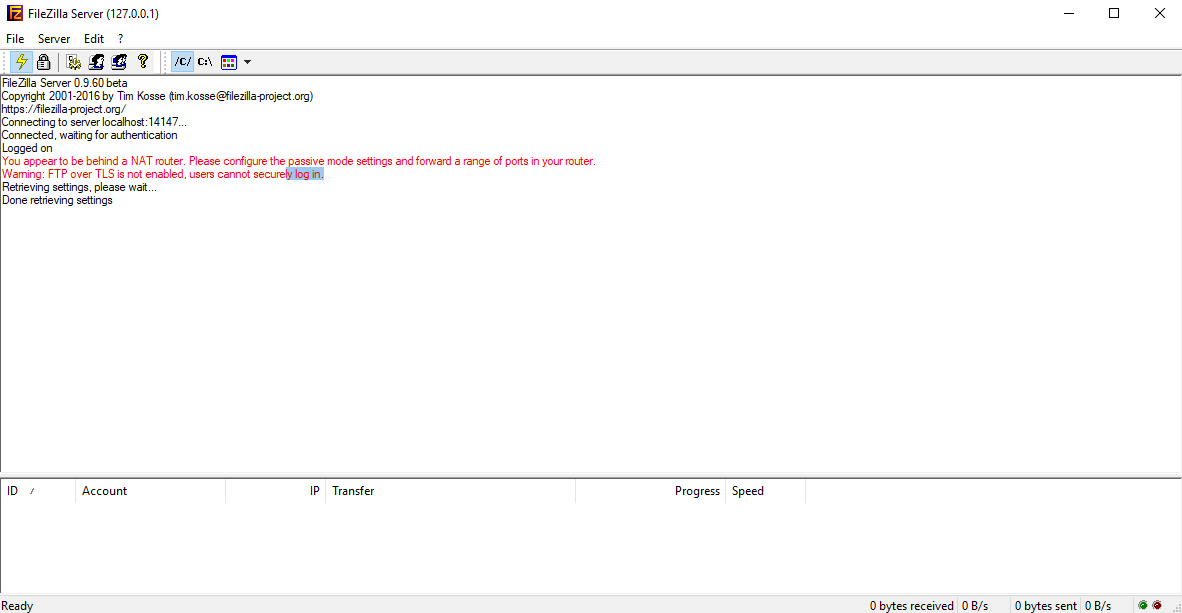Open the File menu
Image resolution: width=1182 pixels, height=613 pixels.
15,39
